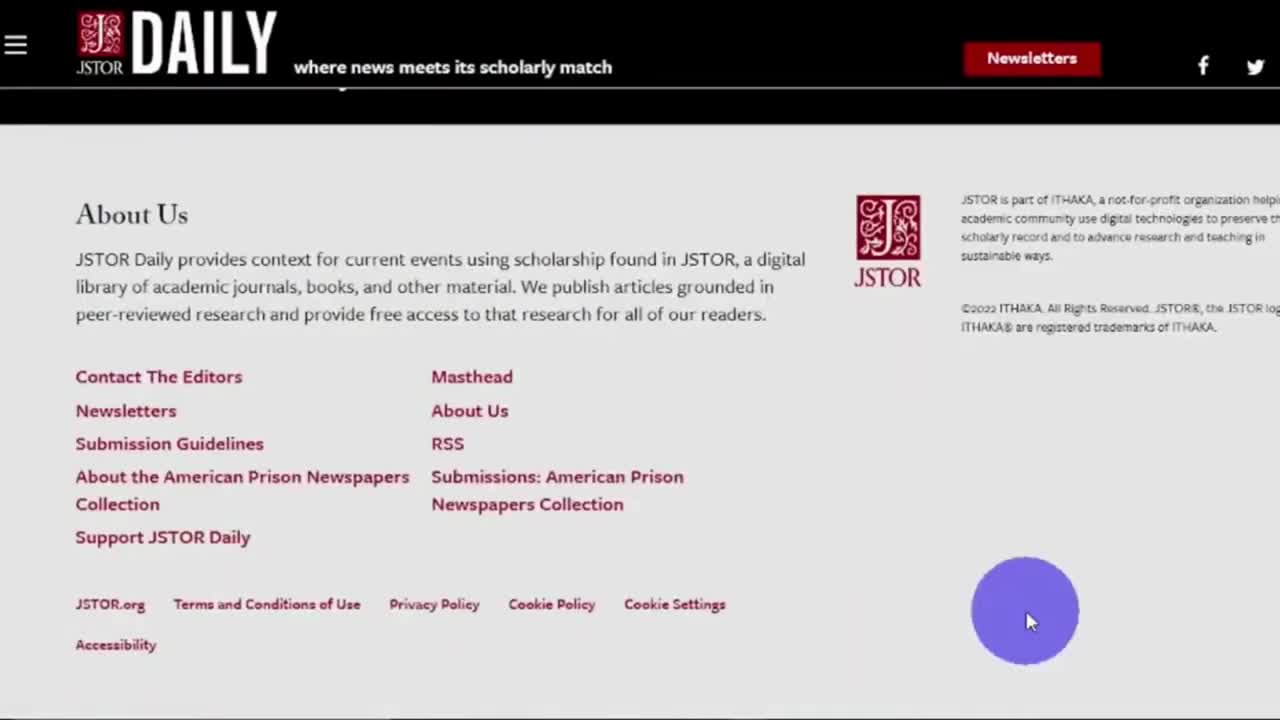Open the Masthead link
This screenshot has height=720, width=1280.
click(x=472, y=376)
